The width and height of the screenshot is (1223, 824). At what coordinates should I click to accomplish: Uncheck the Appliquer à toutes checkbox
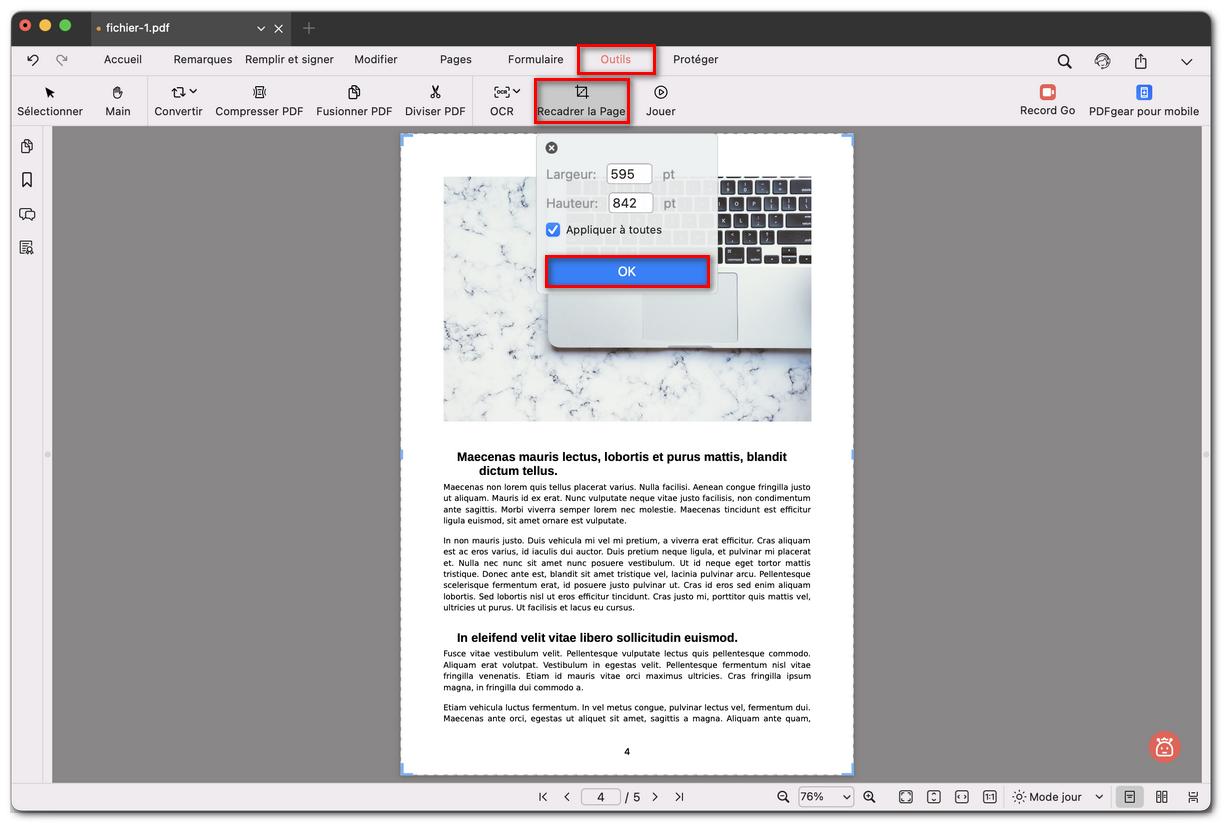553,229
